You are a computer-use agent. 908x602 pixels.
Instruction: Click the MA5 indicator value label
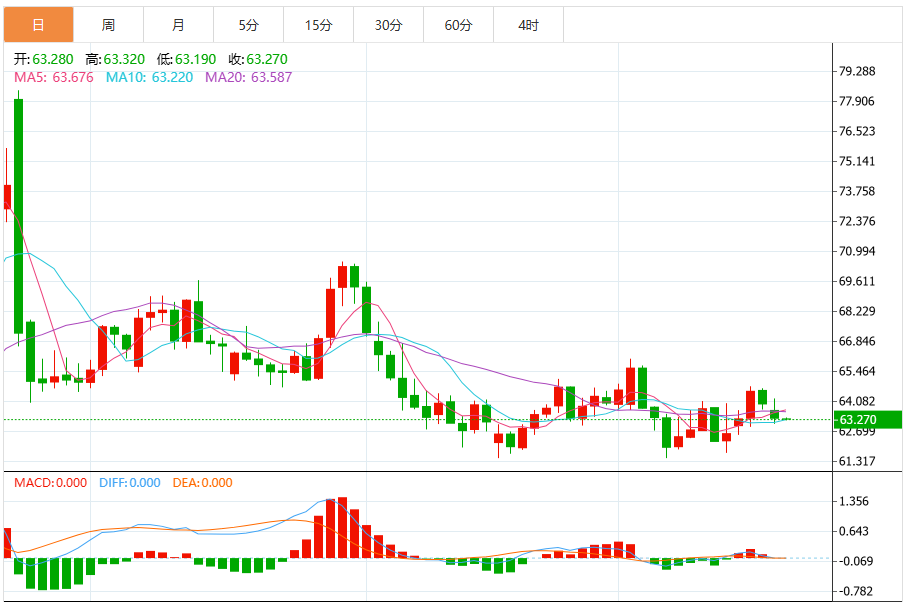(x=54, y=77)
